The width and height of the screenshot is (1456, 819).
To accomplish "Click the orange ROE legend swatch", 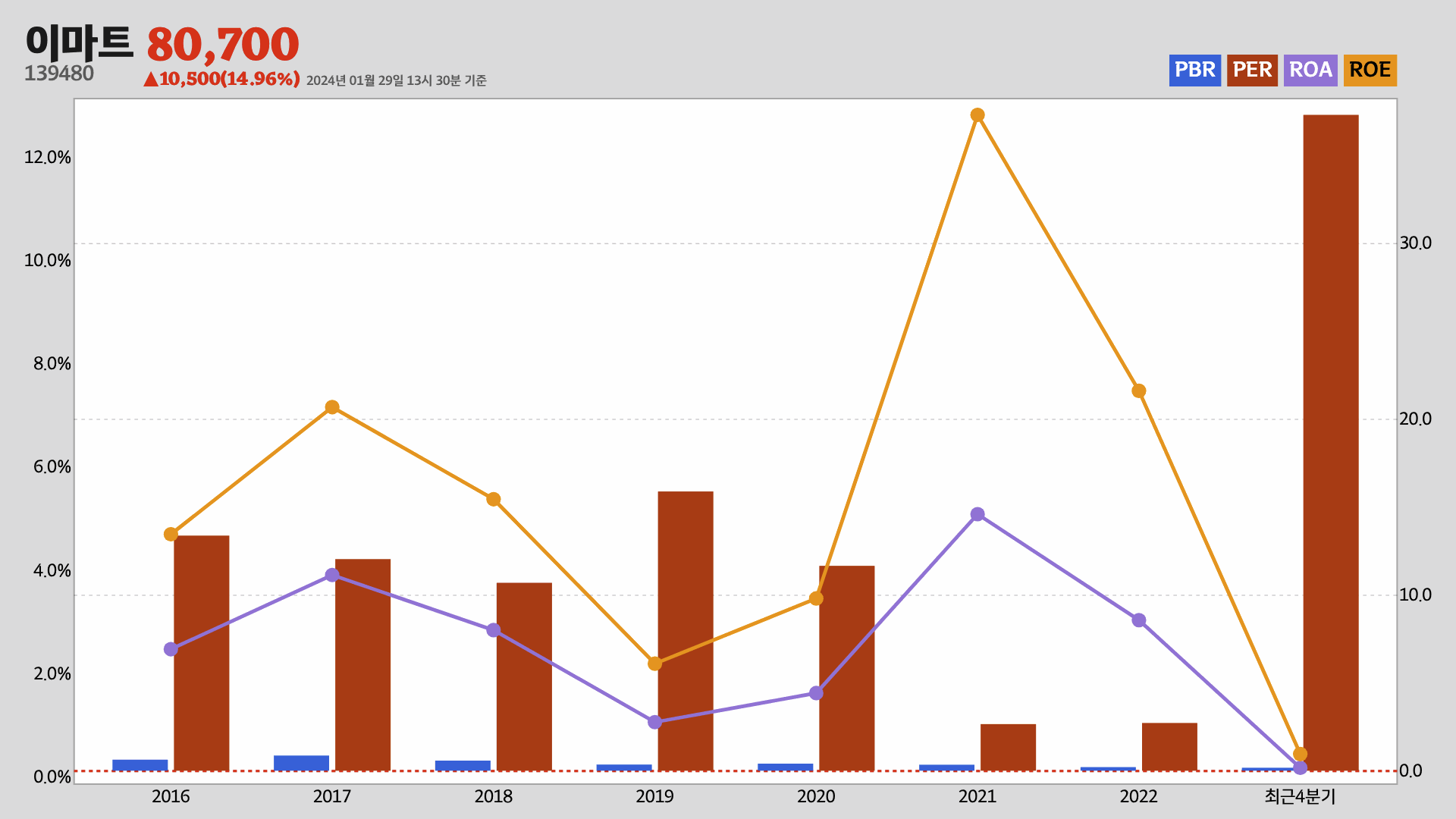I will point(1370,71).
